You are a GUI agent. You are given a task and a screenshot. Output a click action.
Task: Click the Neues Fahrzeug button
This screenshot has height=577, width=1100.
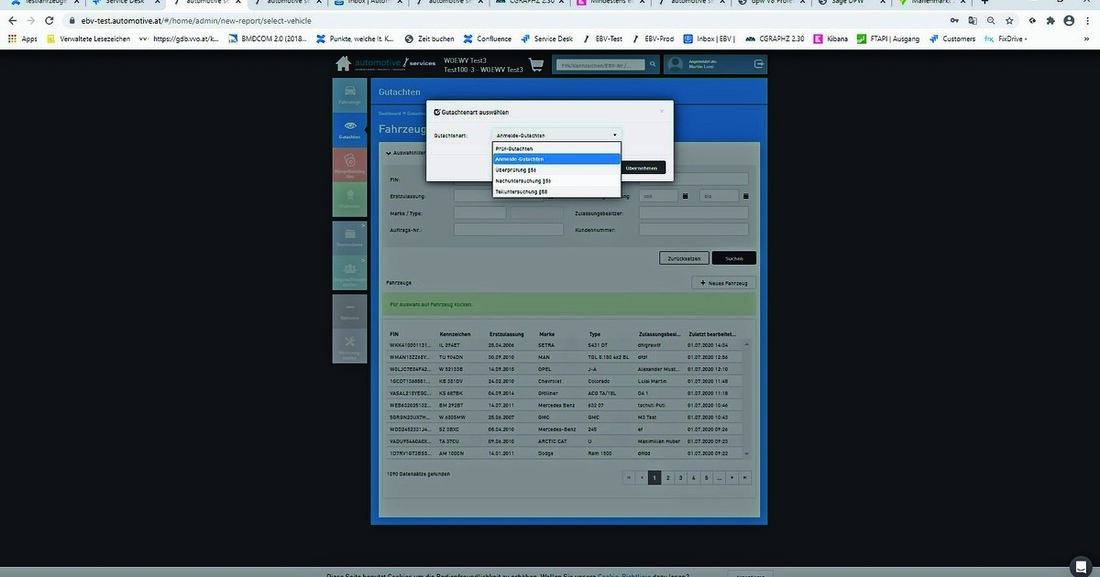[724, 283]
